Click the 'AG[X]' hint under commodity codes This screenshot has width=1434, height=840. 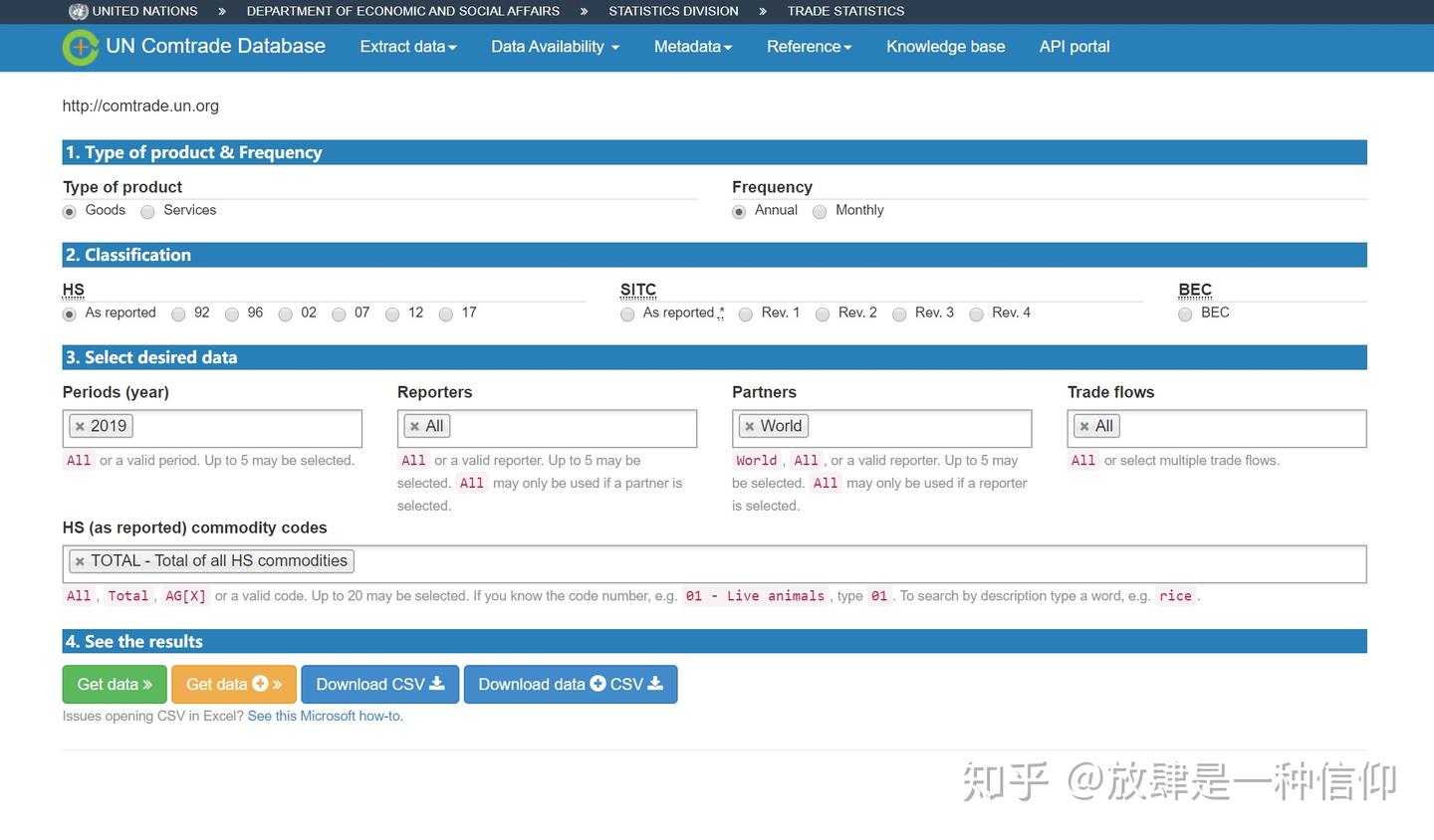(186, 596)
